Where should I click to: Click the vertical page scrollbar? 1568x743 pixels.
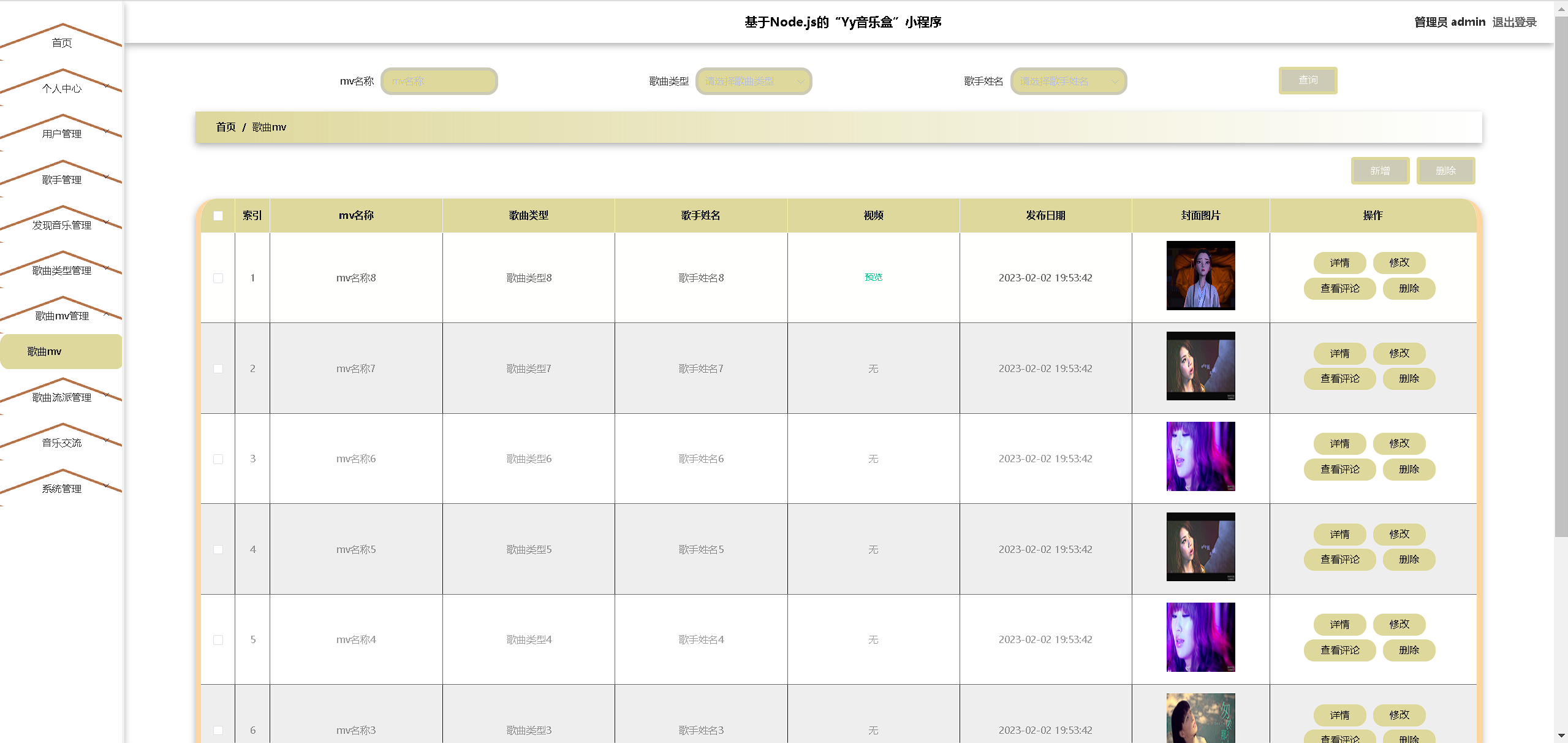(1561, 307)
